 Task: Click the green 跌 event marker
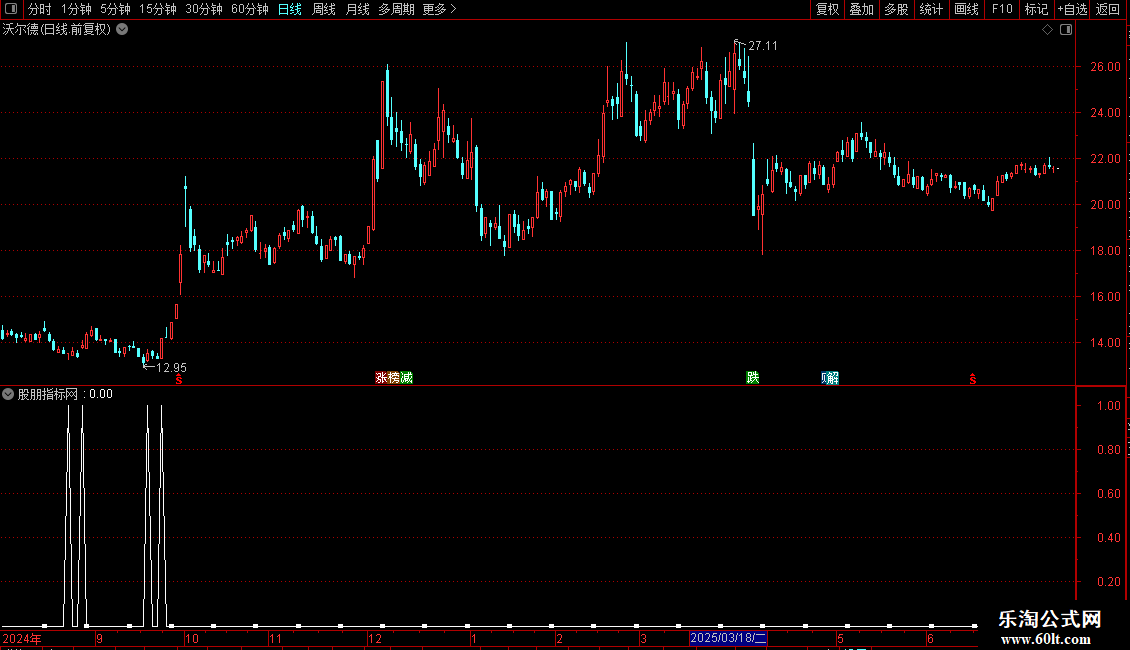752,378
